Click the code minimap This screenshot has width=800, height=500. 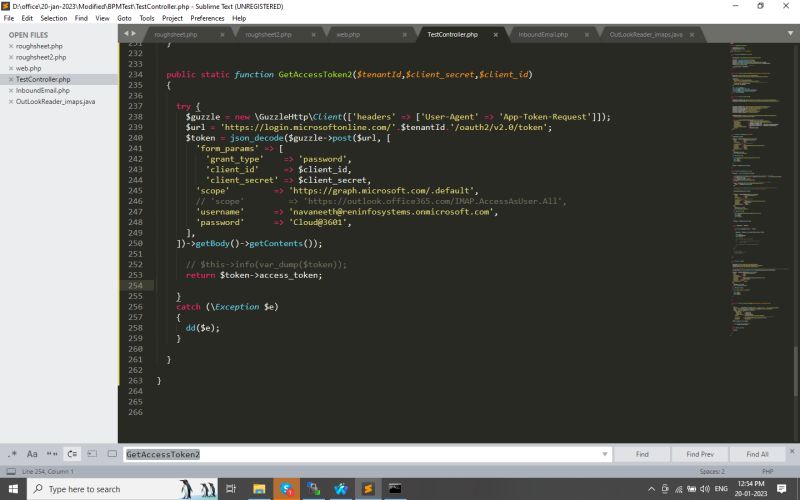pyautogui.click(x=758, y=189)
